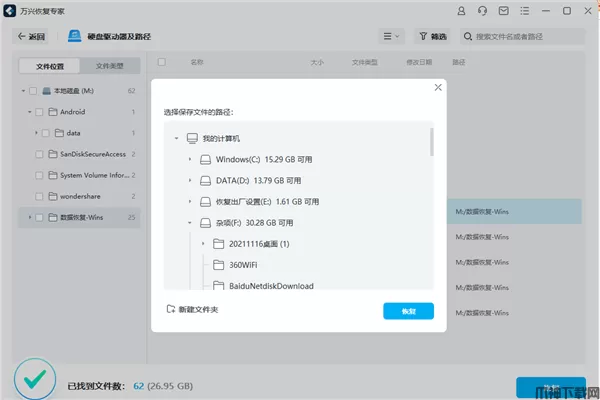Click the 我的计算机 computer icon
The height and width of the screenshot is (400, 600).
tap(192, 138)
